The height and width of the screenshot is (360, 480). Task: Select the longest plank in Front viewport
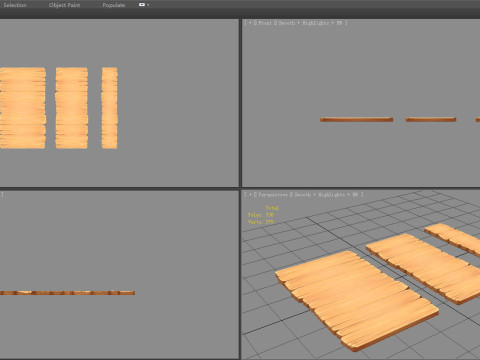click(x=356, y=119)
